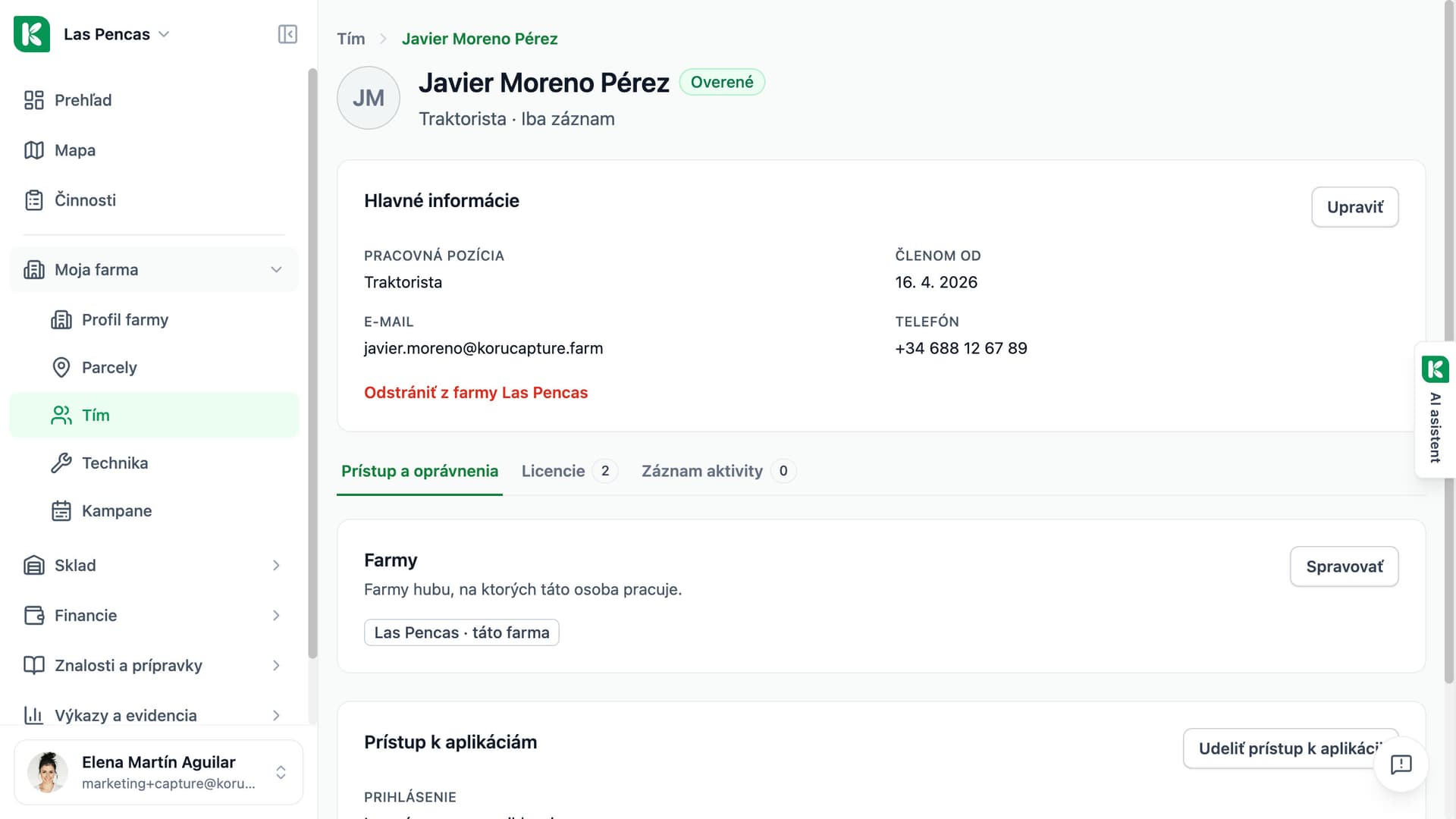Select the Tím people icon
Screen dimensions: 1456x819
point(61,416)
